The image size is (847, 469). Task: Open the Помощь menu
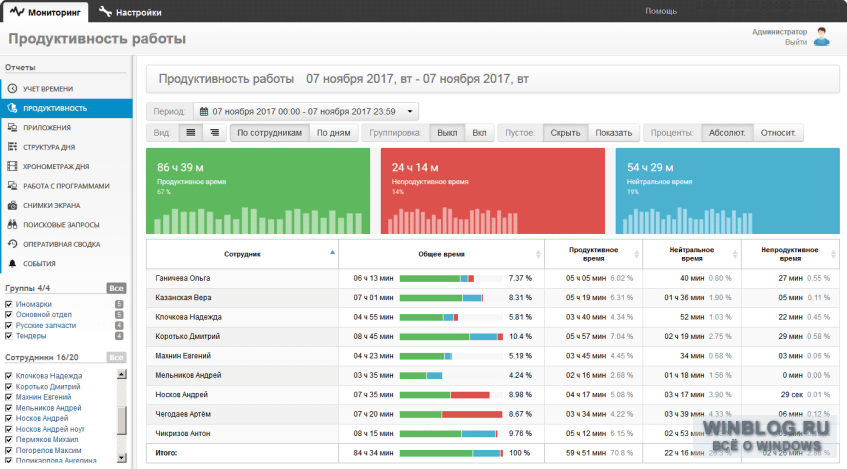(x=661, y=11)
